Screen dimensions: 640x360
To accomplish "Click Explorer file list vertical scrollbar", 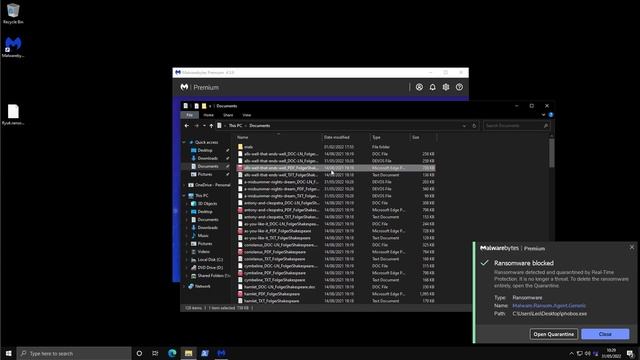I will coord(551,152).
